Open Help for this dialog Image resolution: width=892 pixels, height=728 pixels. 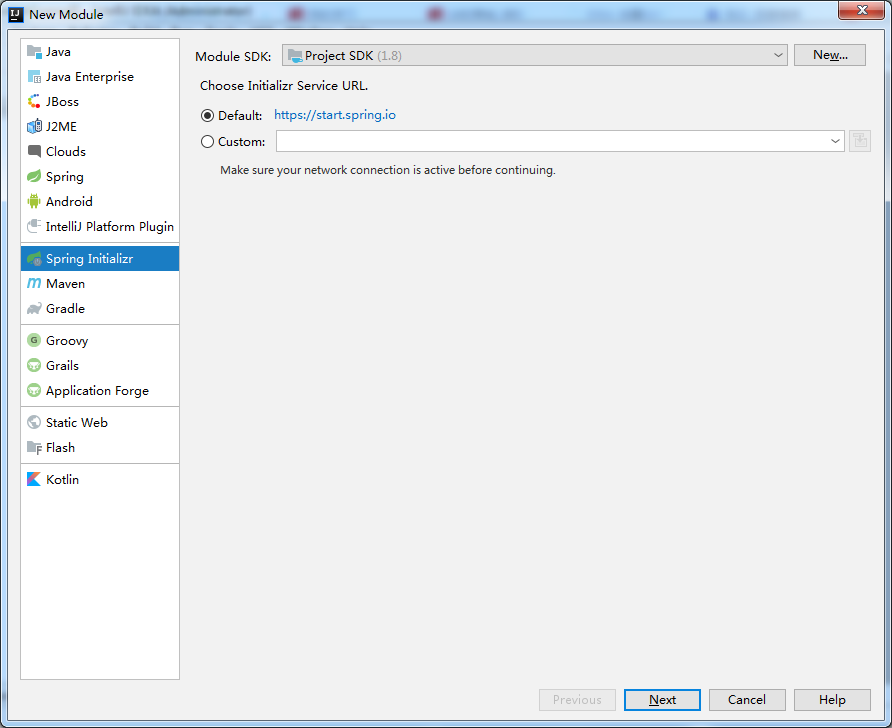(x=832, y=700)
